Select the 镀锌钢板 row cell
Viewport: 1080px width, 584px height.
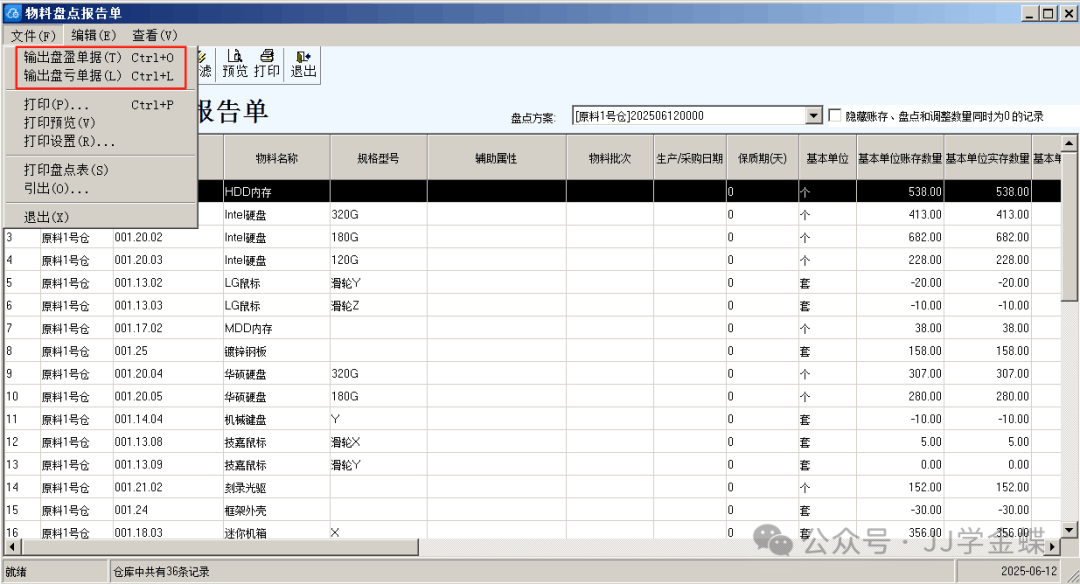[276, 351]
